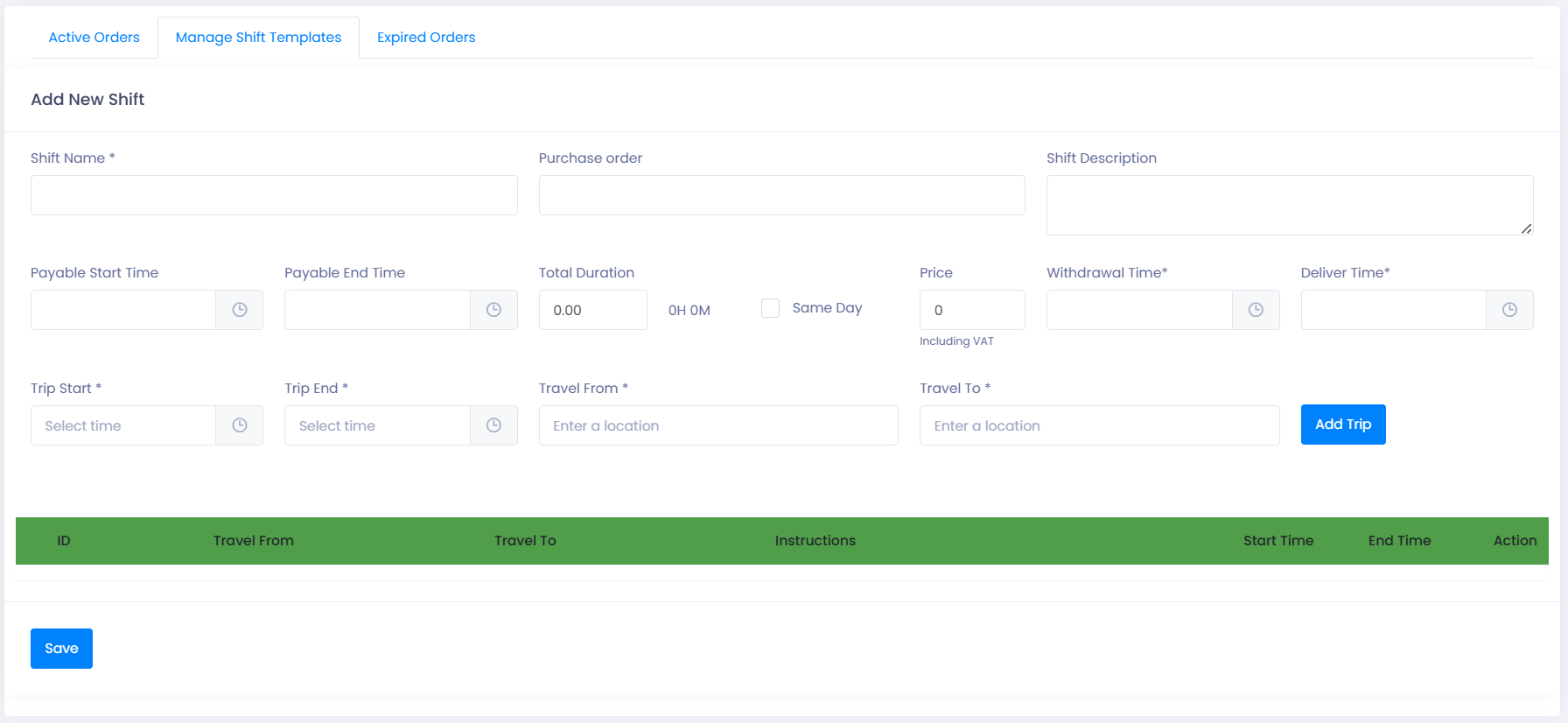Click the Travel To column header
Viewport: 1568px width, 723px height.
tap(525, 541)
